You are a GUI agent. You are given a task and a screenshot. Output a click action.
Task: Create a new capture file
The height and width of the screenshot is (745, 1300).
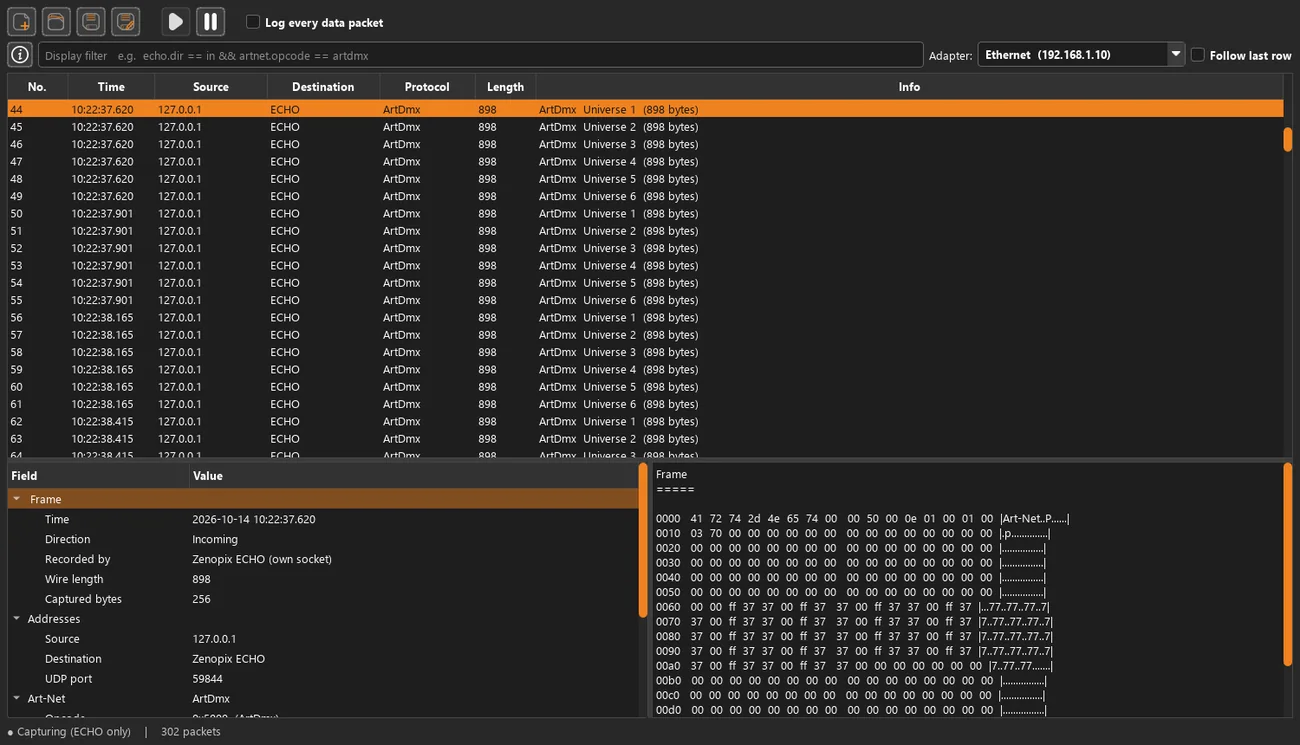coord(22,22)
